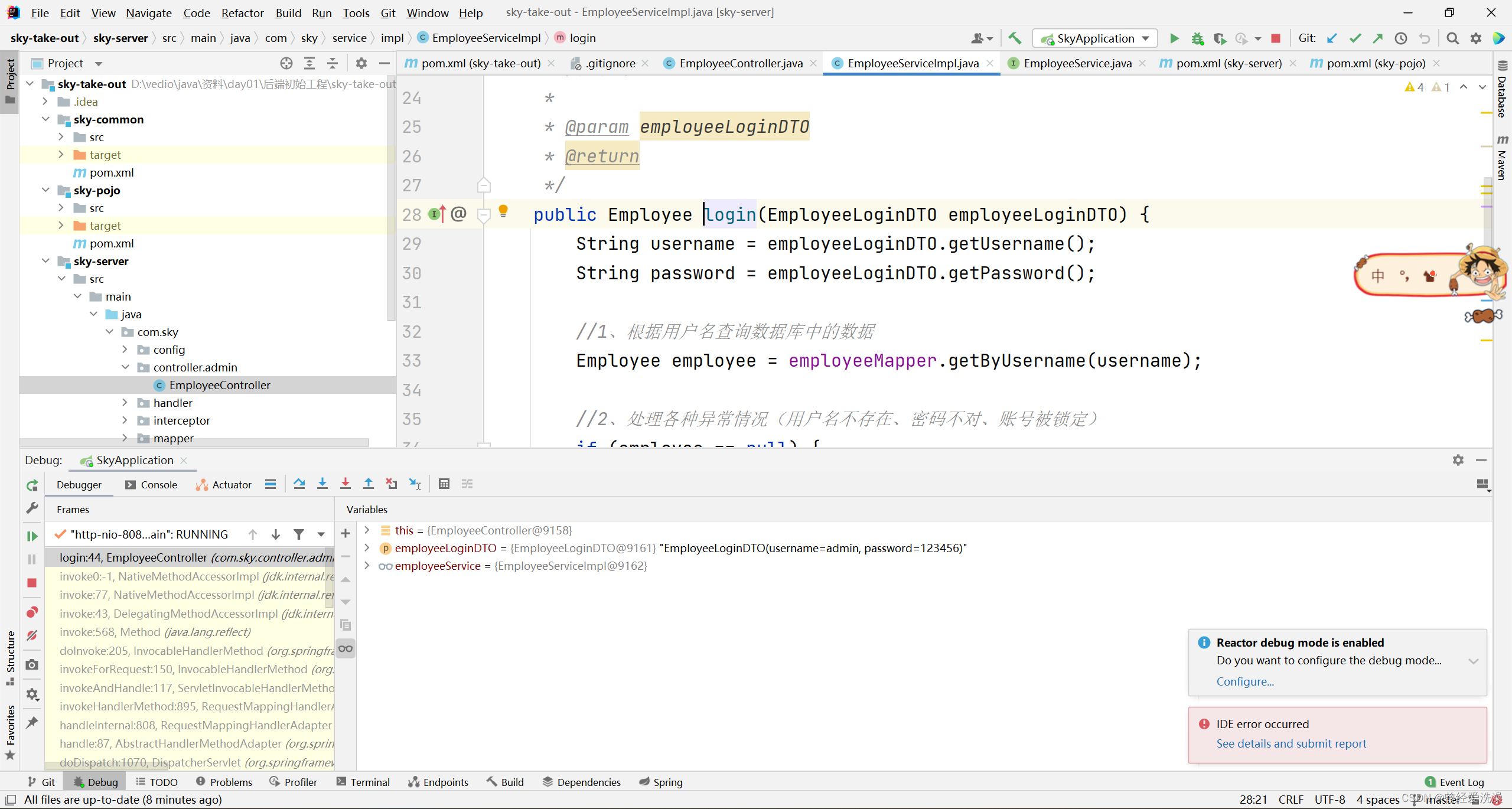
Task: Collapse the sky-pojo module folder
Action: [45, 190]
